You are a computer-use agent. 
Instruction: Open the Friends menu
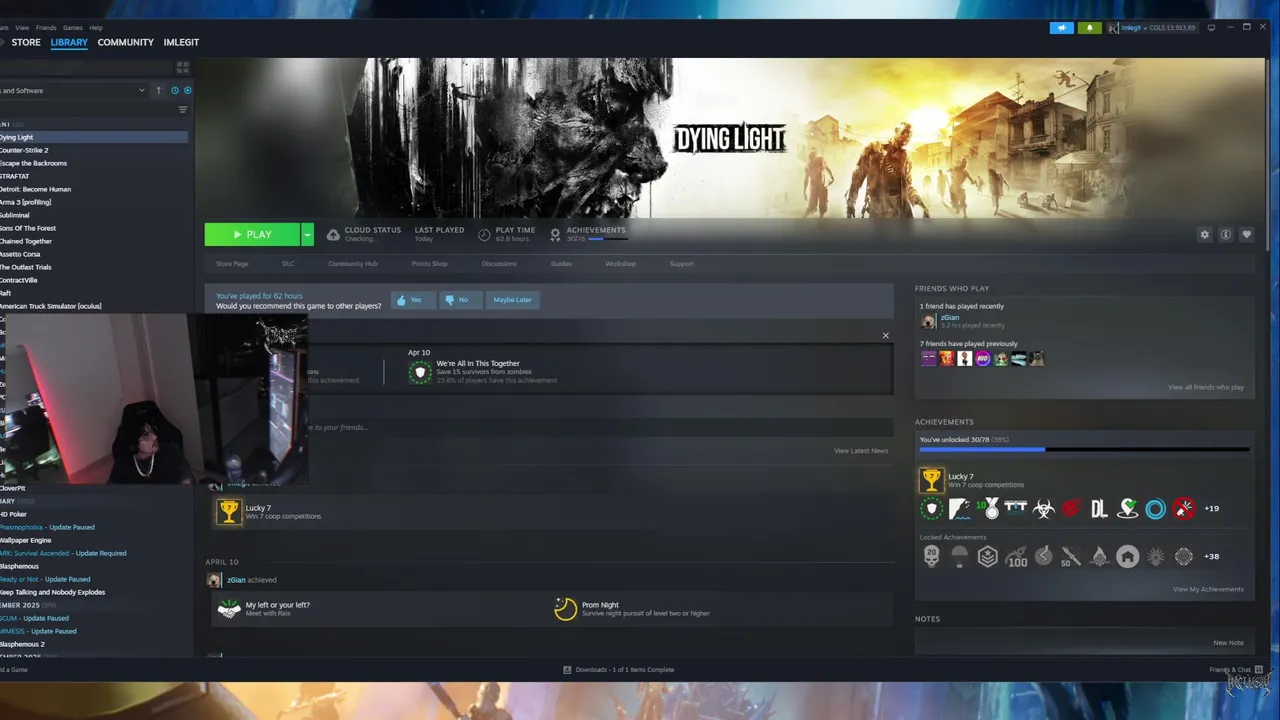point(46,28)
